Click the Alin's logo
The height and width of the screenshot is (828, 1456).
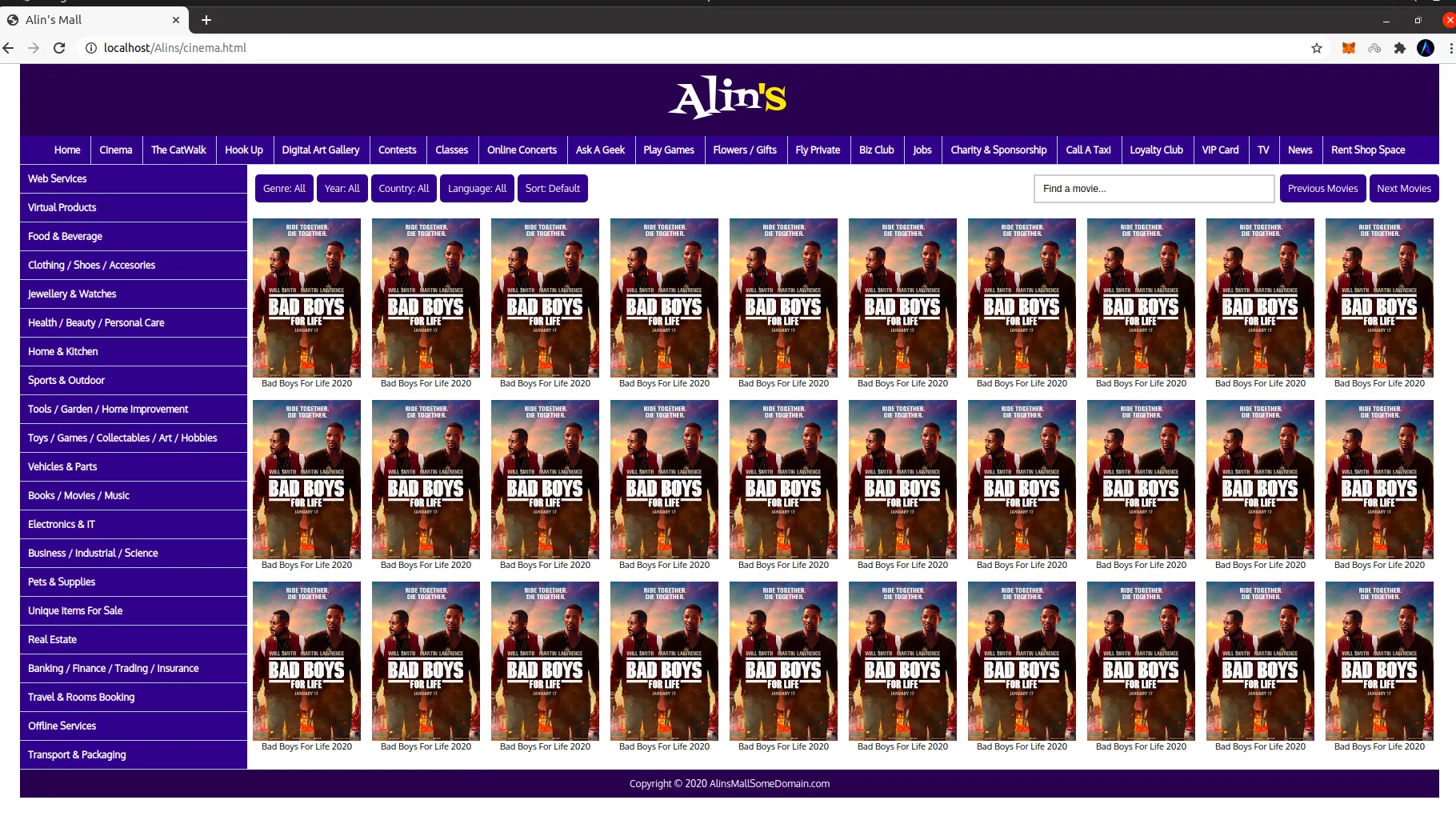(728, 98)
